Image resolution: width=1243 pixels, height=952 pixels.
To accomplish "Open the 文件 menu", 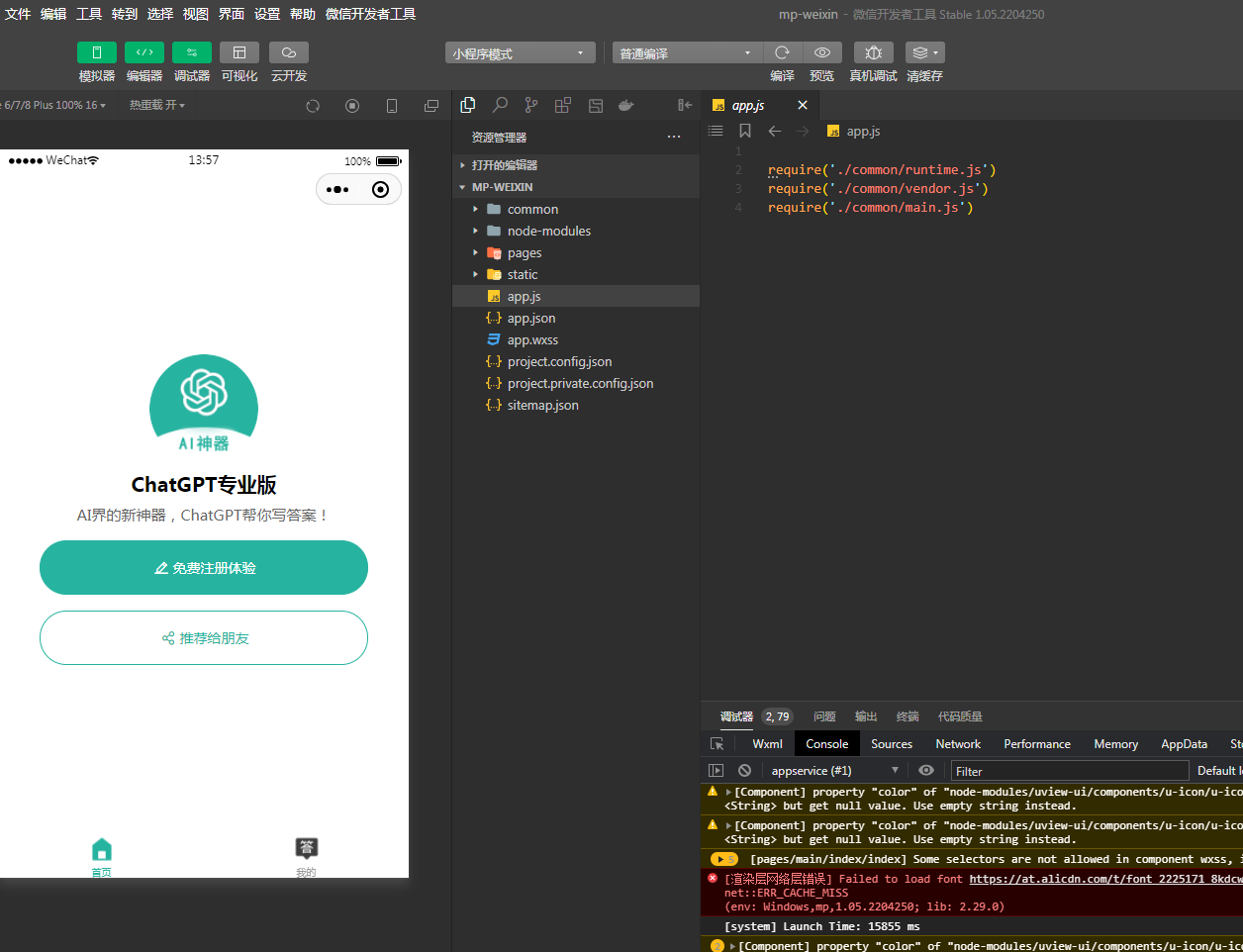I will (18, 14).
